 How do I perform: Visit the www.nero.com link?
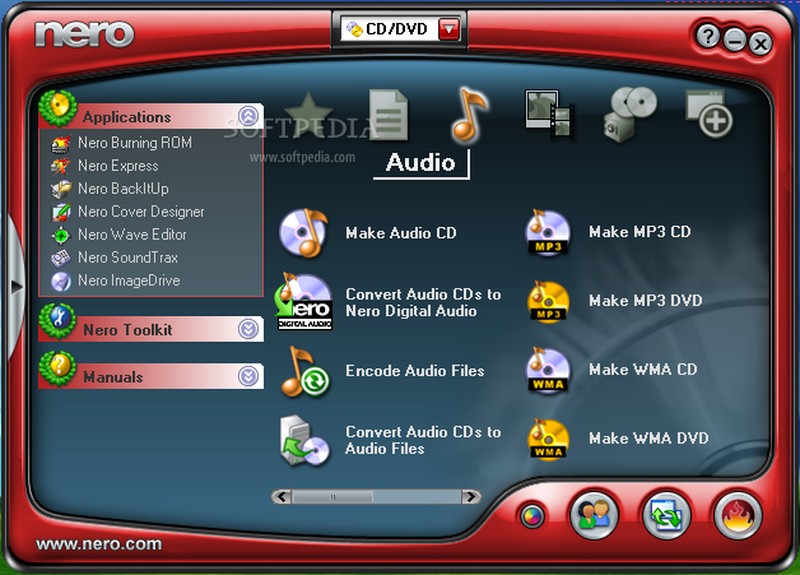coord(98,544)
